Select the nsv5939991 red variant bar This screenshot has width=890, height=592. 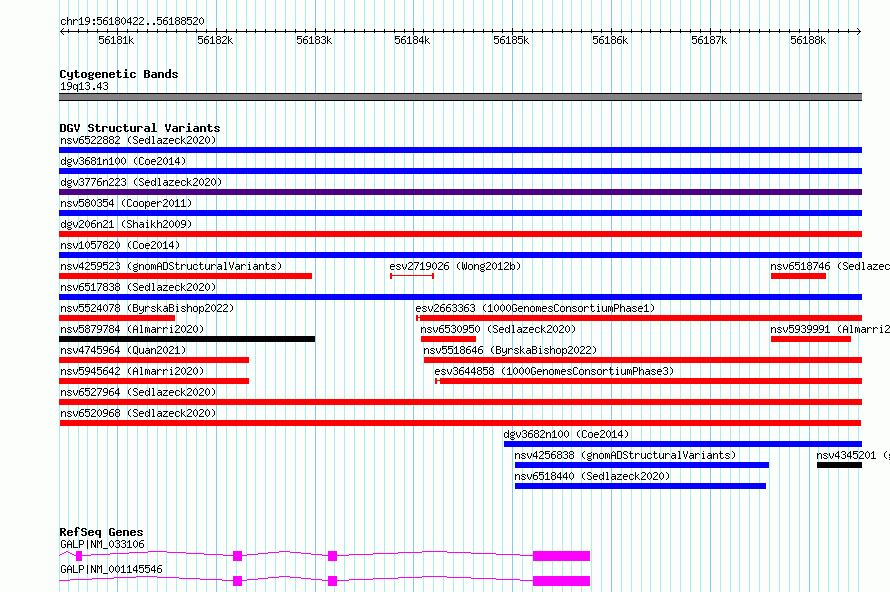click(x=811, y=339)
